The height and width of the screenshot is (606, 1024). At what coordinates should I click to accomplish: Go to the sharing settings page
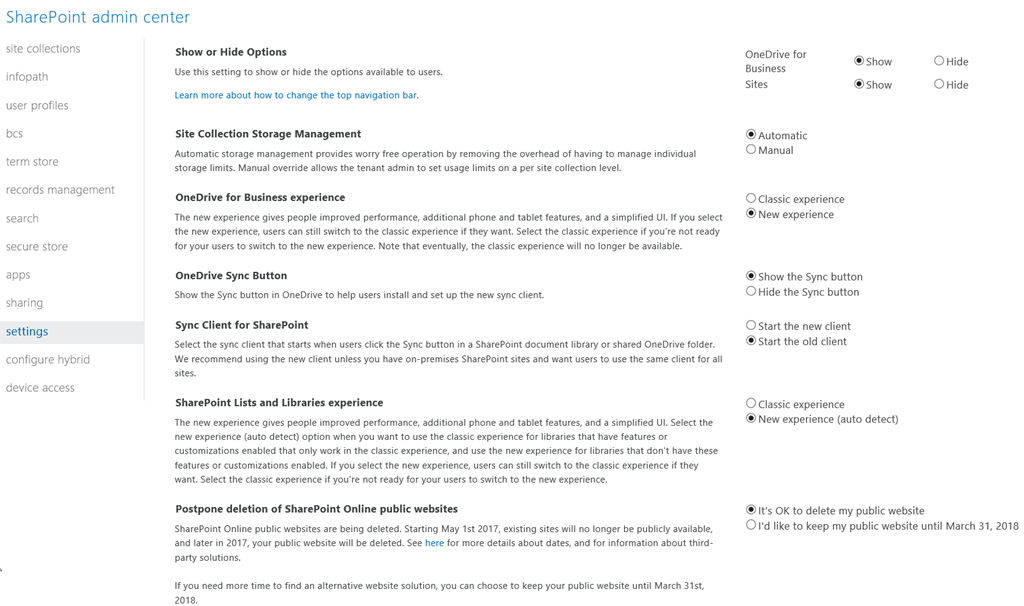point(24,303)
